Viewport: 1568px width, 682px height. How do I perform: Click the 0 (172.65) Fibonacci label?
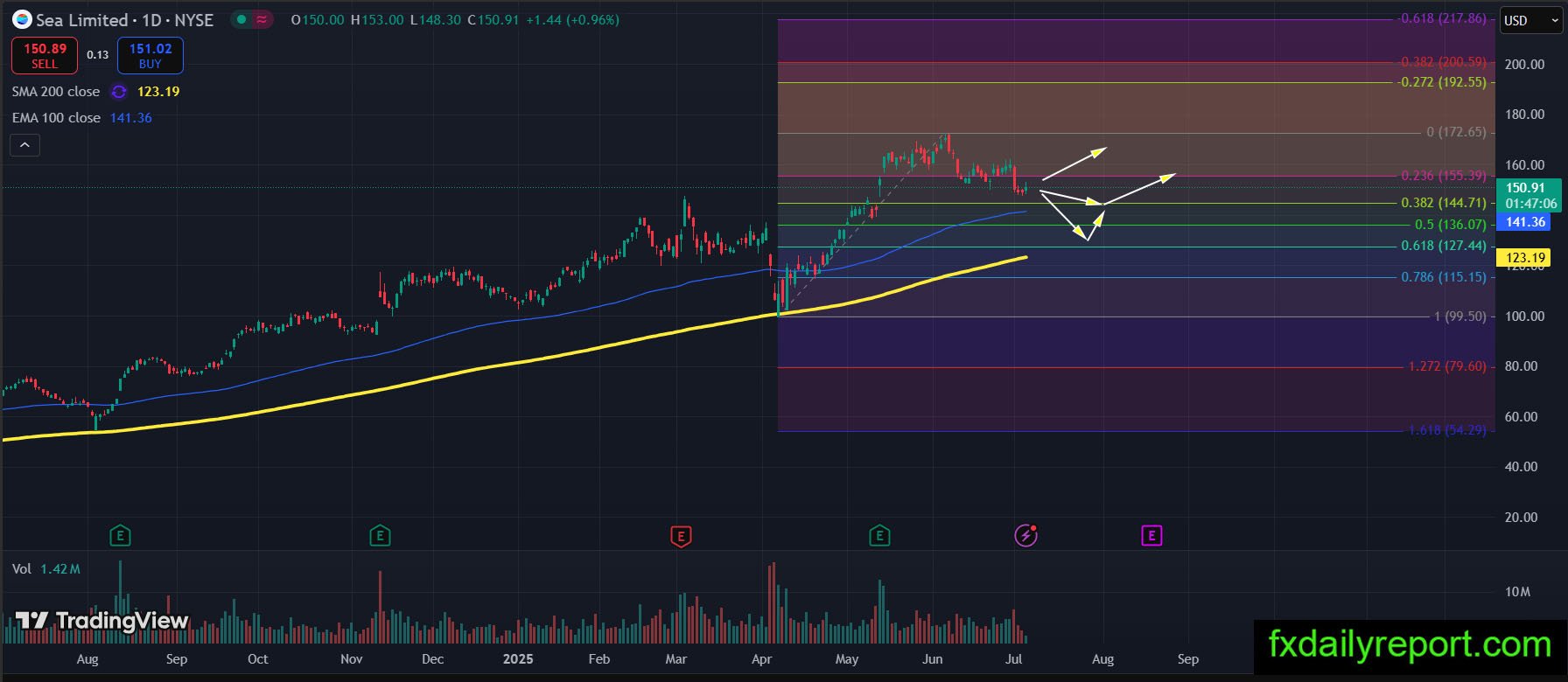tap(1457, 132)
